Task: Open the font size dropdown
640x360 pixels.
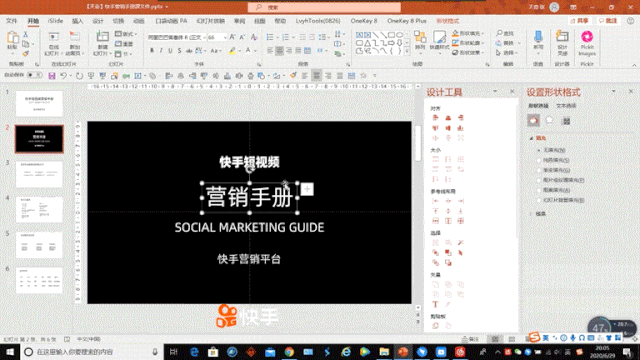Action: (x=225, y=38)
